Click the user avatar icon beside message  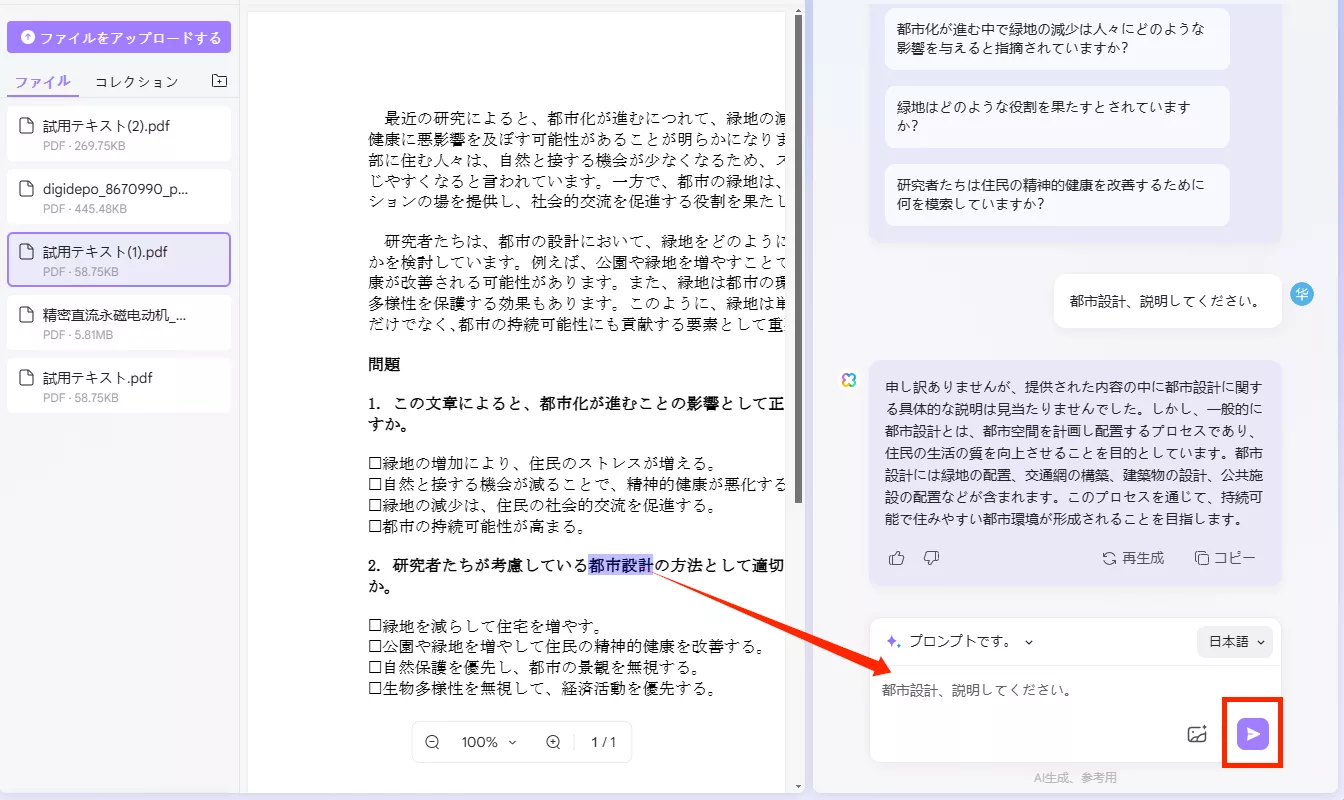(1301, 294)
